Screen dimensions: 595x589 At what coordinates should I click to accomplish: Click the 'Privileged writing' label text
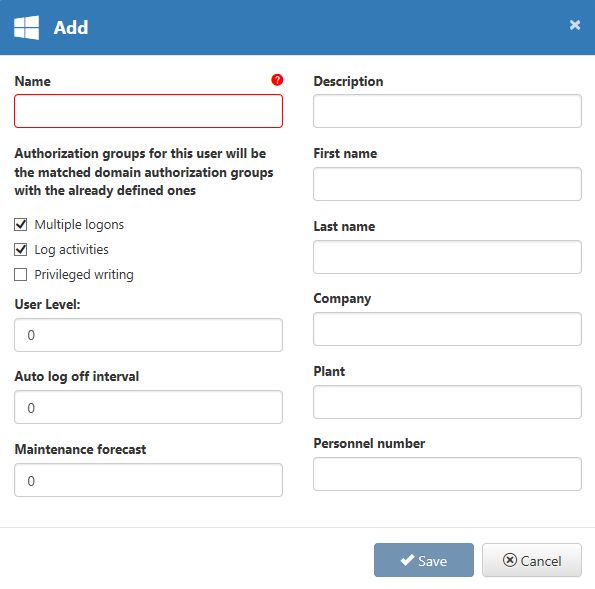pos(84,275)
